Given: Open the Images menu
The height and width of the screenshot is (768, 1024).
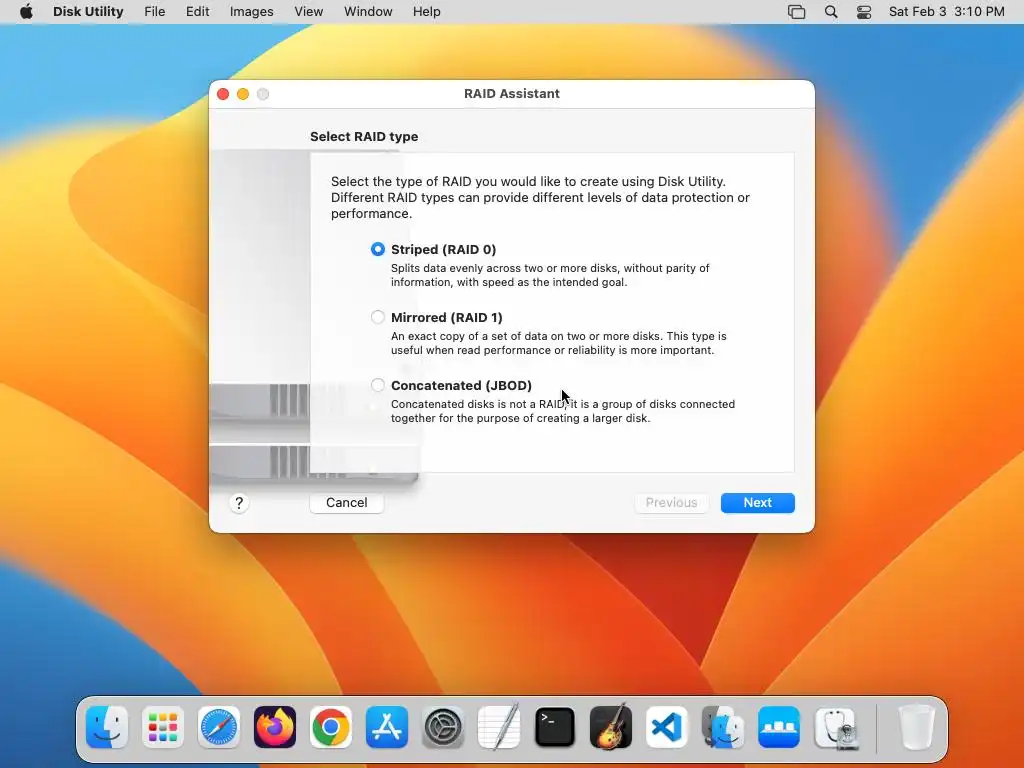Looking at the screenshot, I should pos(251,12).
